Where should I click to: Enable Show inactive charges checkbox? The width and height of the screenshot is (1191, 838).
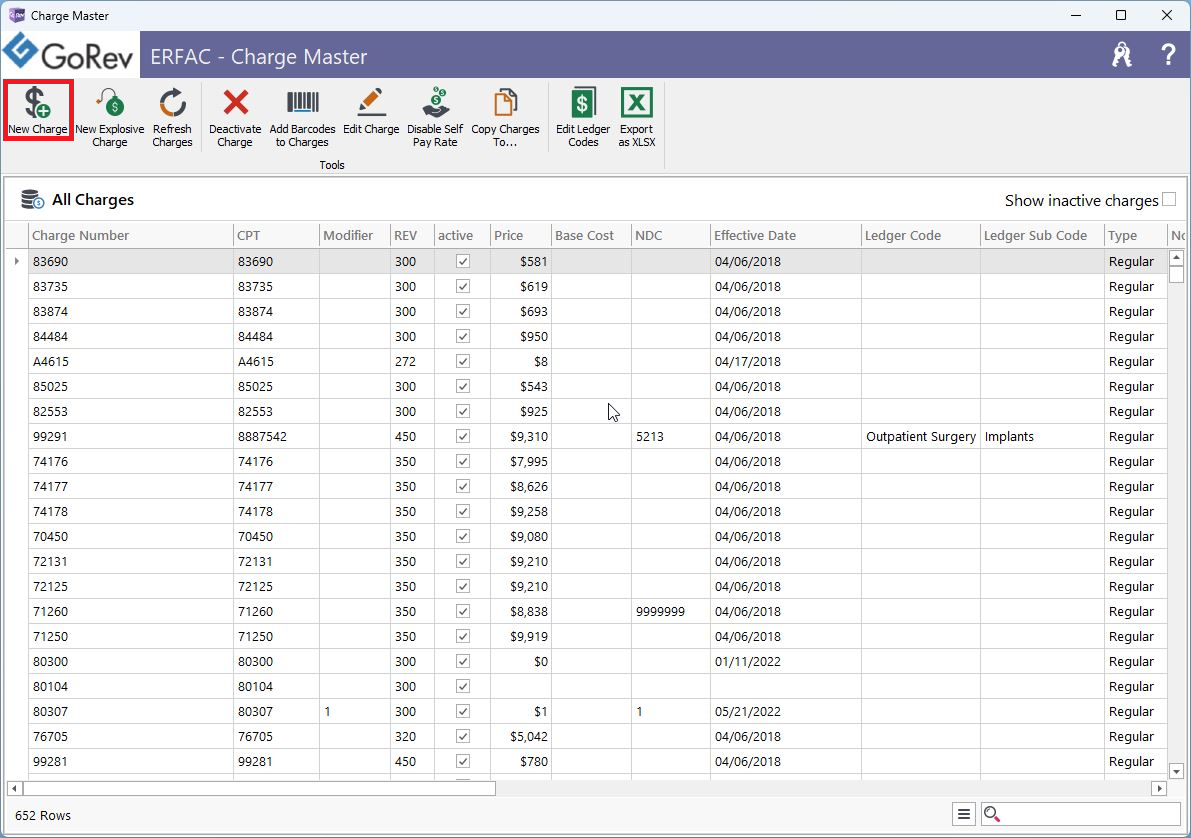[1169, 199]
